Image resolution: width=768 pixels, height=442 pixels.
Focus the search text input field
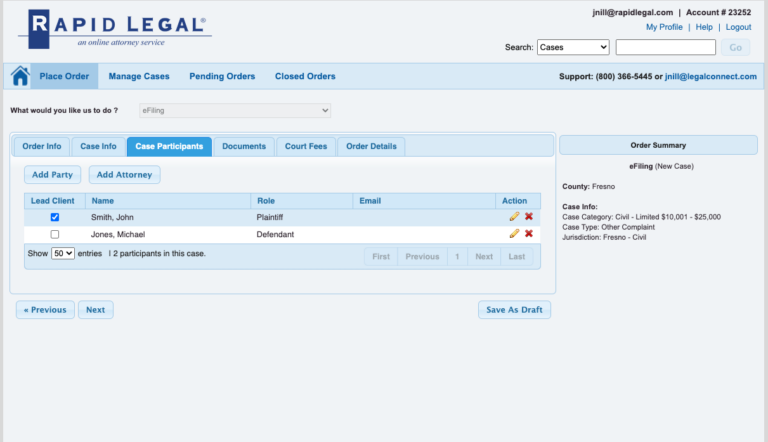pos(666,47)
